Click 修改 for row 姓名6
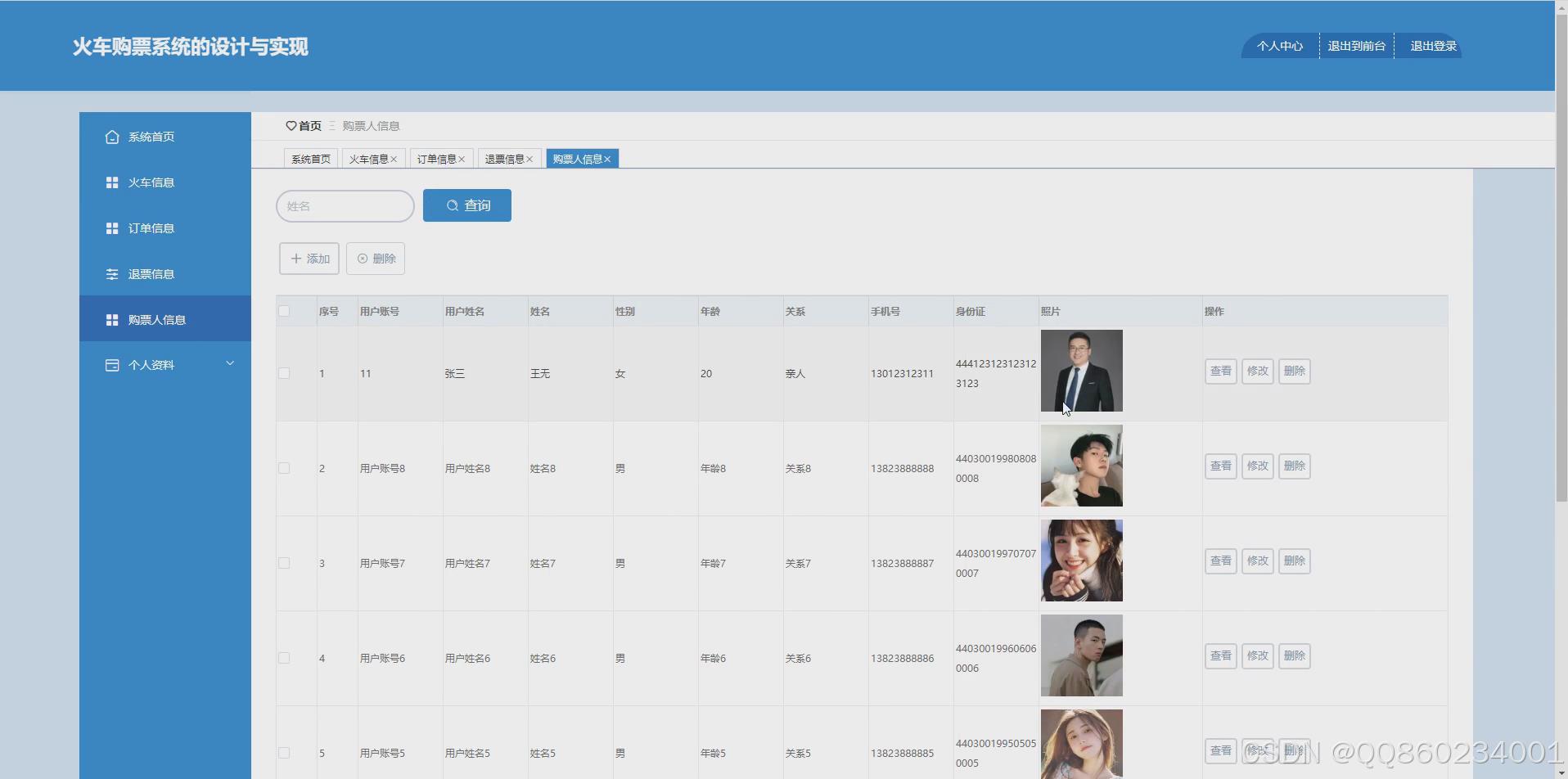 tap(1258, 656)
